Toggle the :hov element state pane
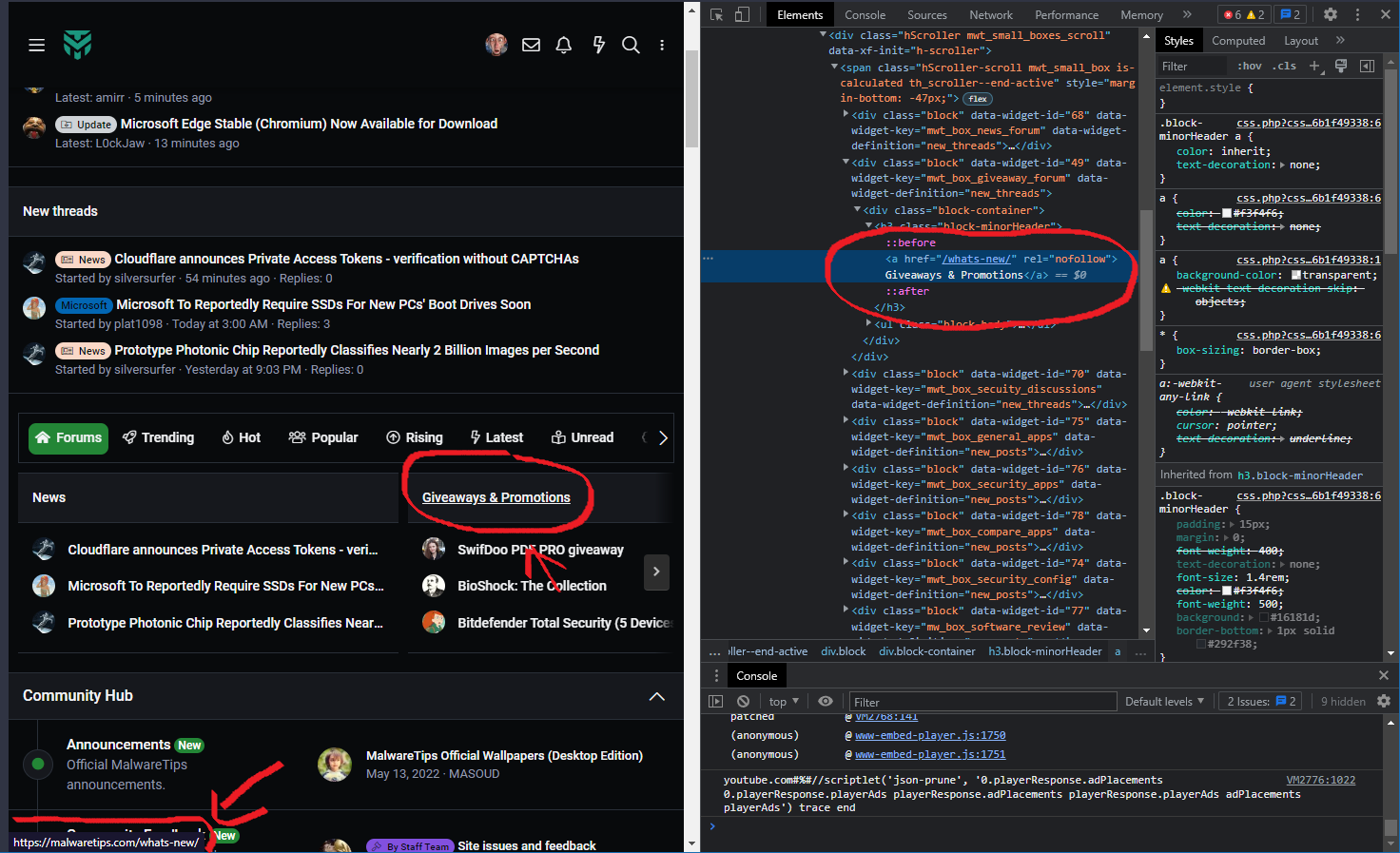1400x853 pixels. 1250,66
